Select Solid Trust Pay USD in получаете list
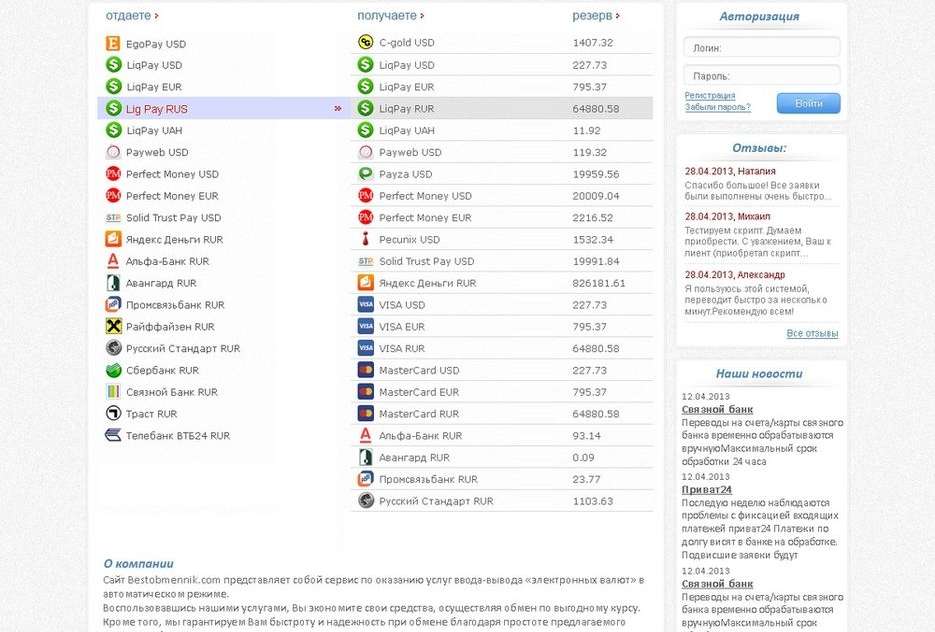The height and width of the screenshot is (632, 935). point(502,261)
